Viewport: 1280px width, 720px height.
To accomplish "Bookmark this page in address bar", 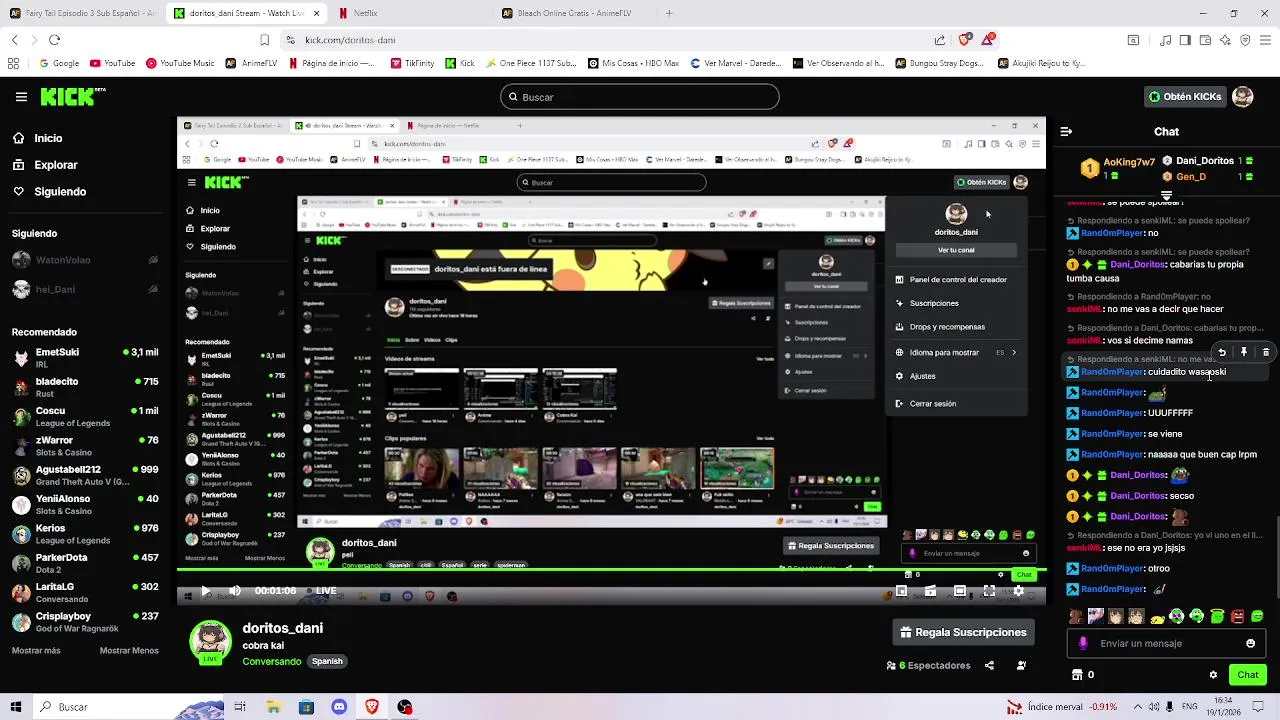I will click(x=264, y=40).
